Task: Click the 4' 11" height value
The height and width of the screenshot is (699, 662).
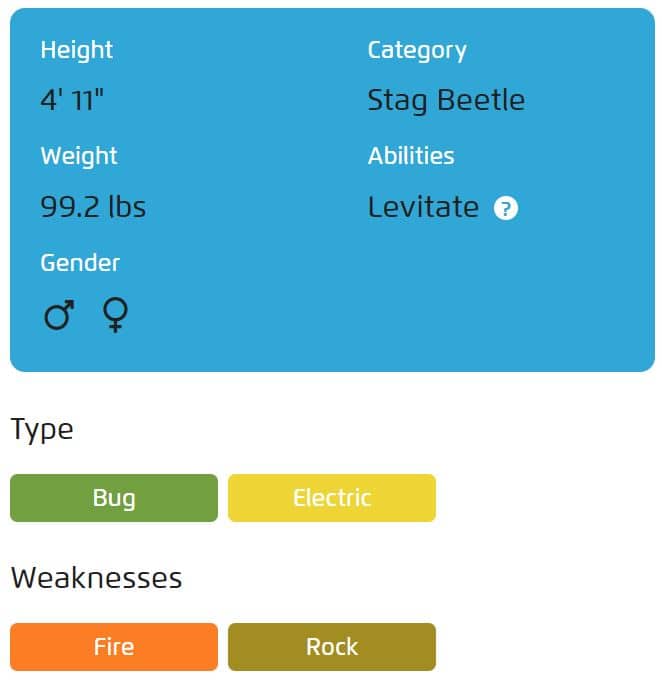Action: coord(72,100)
